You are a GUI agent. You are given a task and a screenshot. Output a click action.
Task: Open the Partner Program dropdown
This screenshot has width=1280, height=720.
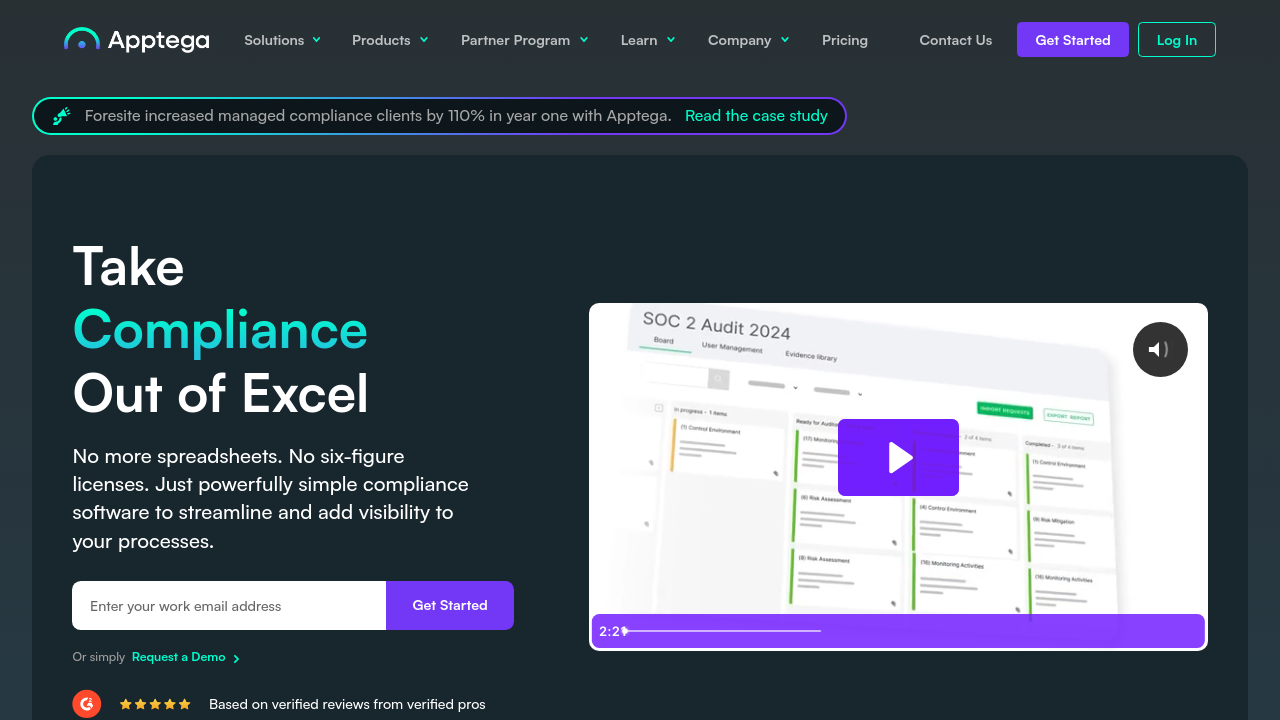pos(524,40)
